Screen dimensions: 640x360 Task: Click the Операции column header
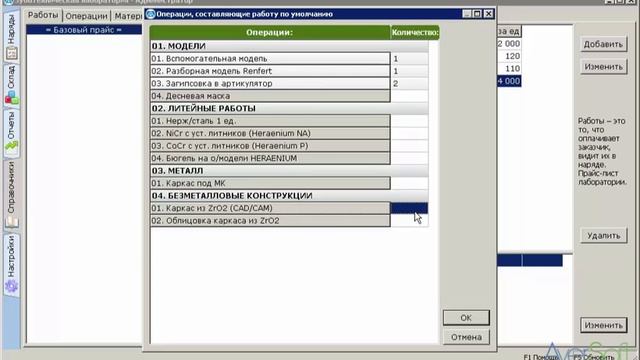pyautogui.click(x=270, y=32)
